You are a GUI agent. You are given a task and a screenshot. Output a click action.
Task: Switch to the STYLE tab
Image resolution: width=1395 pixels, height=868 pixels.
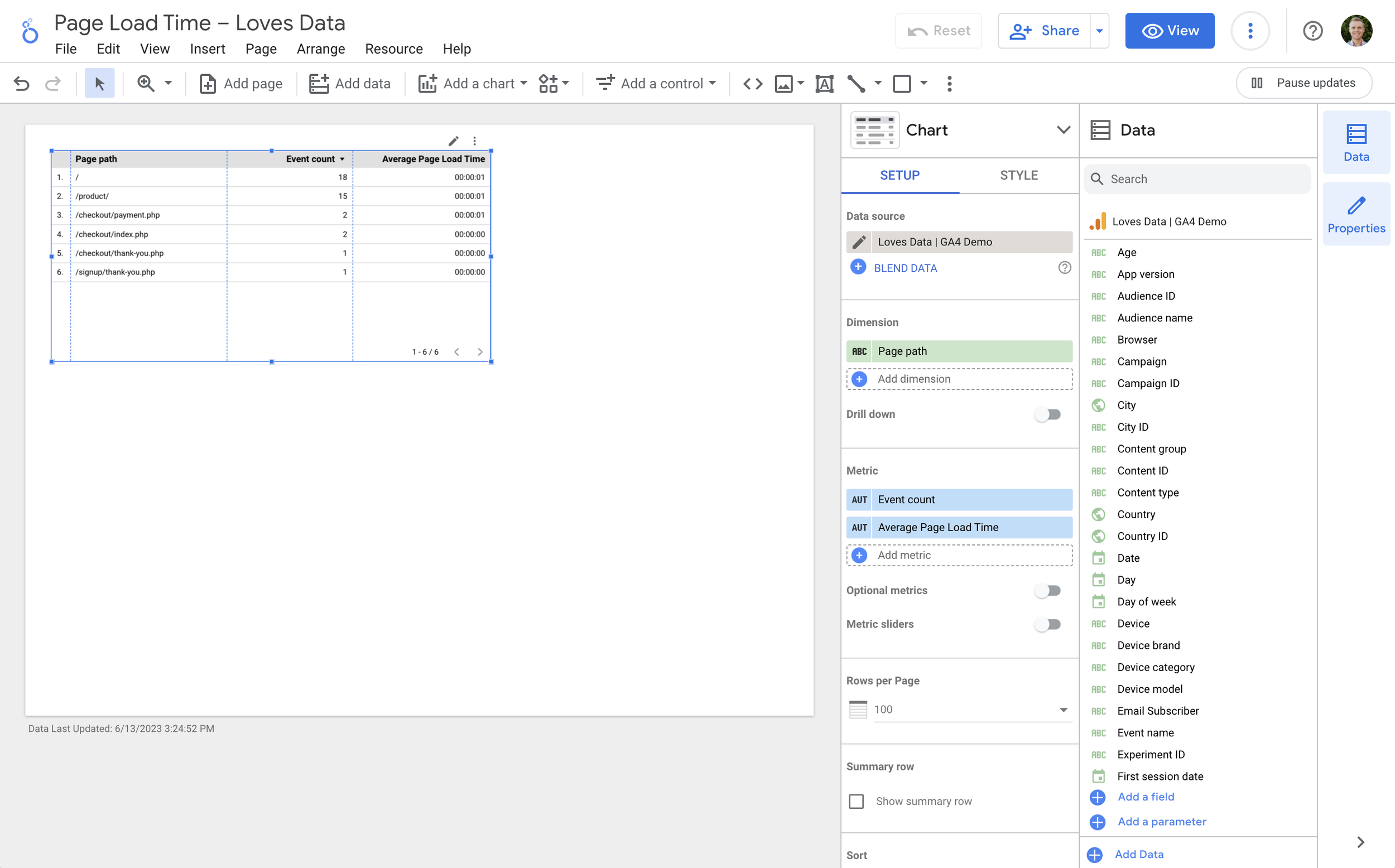[x=1018, y=175]
